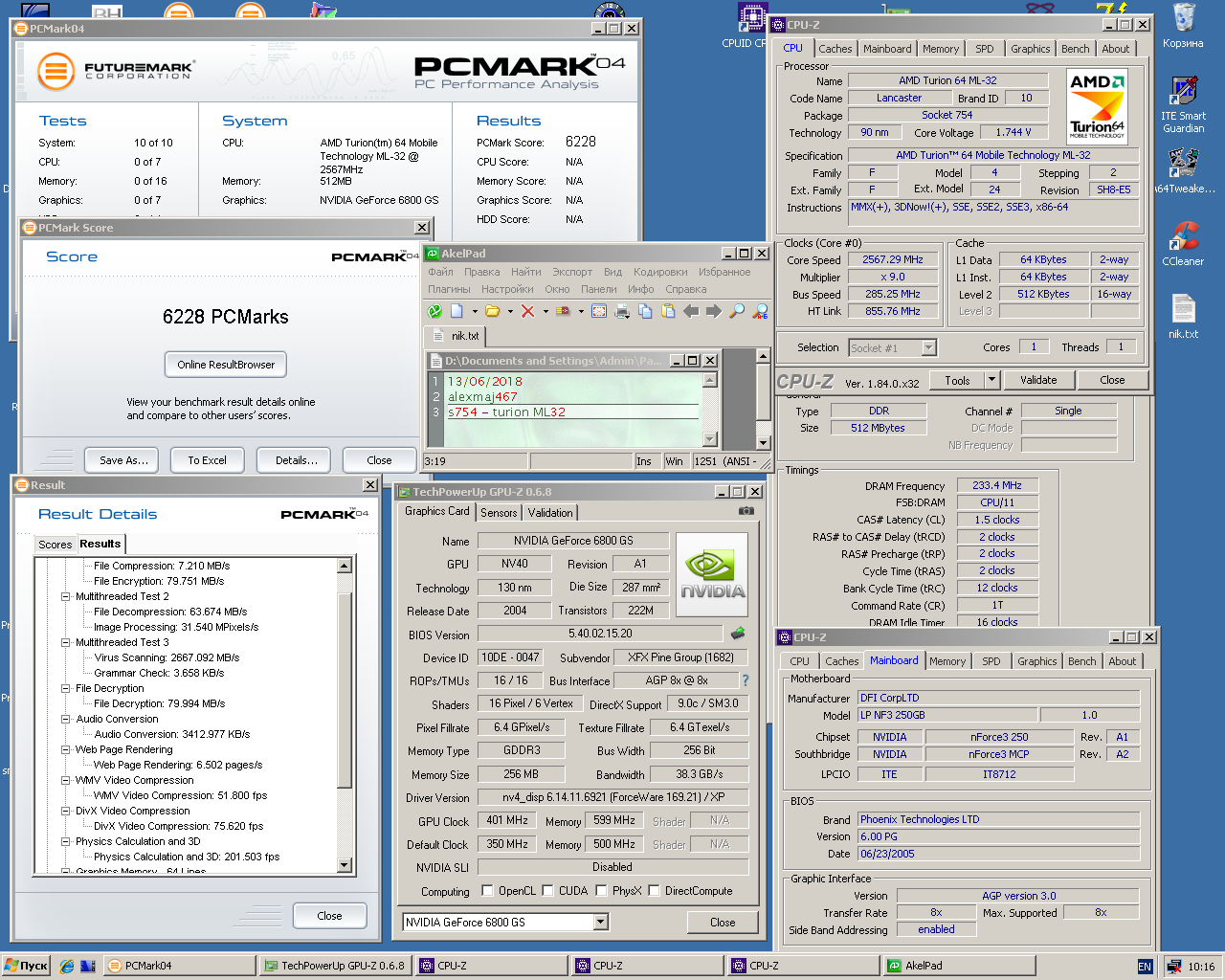1225x980 pixels.
Task: Click the AkelPad main vertical scrollbar
Action: tap(763, 399)
